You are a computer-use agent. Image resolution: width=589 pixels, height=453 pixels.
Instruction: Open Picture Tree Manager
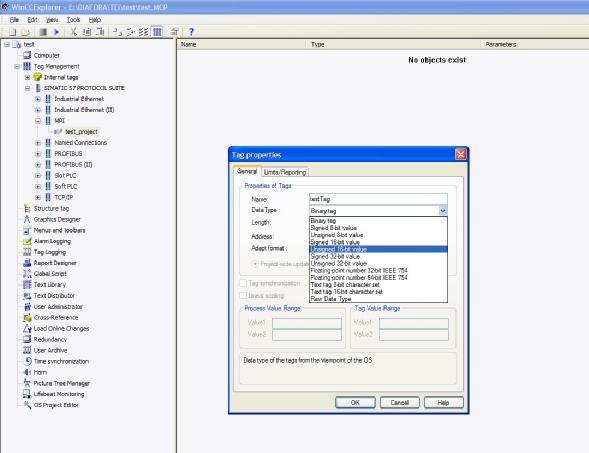[62, 383]
